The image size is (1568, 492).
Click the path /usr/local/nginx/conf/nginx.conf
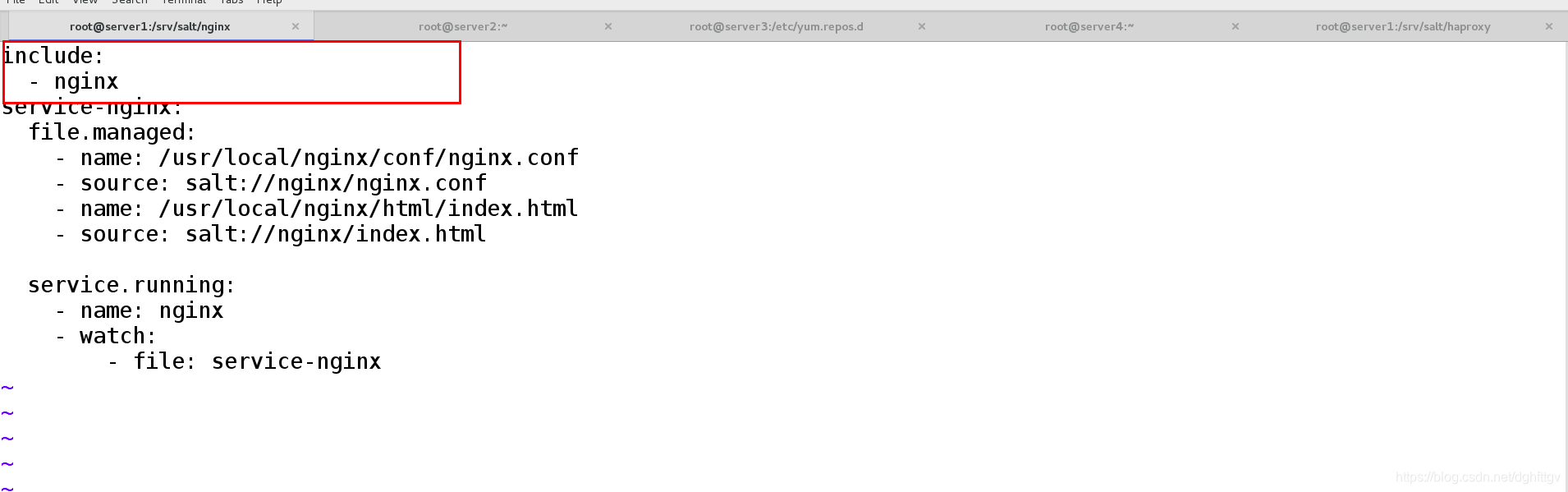point(369,158)
